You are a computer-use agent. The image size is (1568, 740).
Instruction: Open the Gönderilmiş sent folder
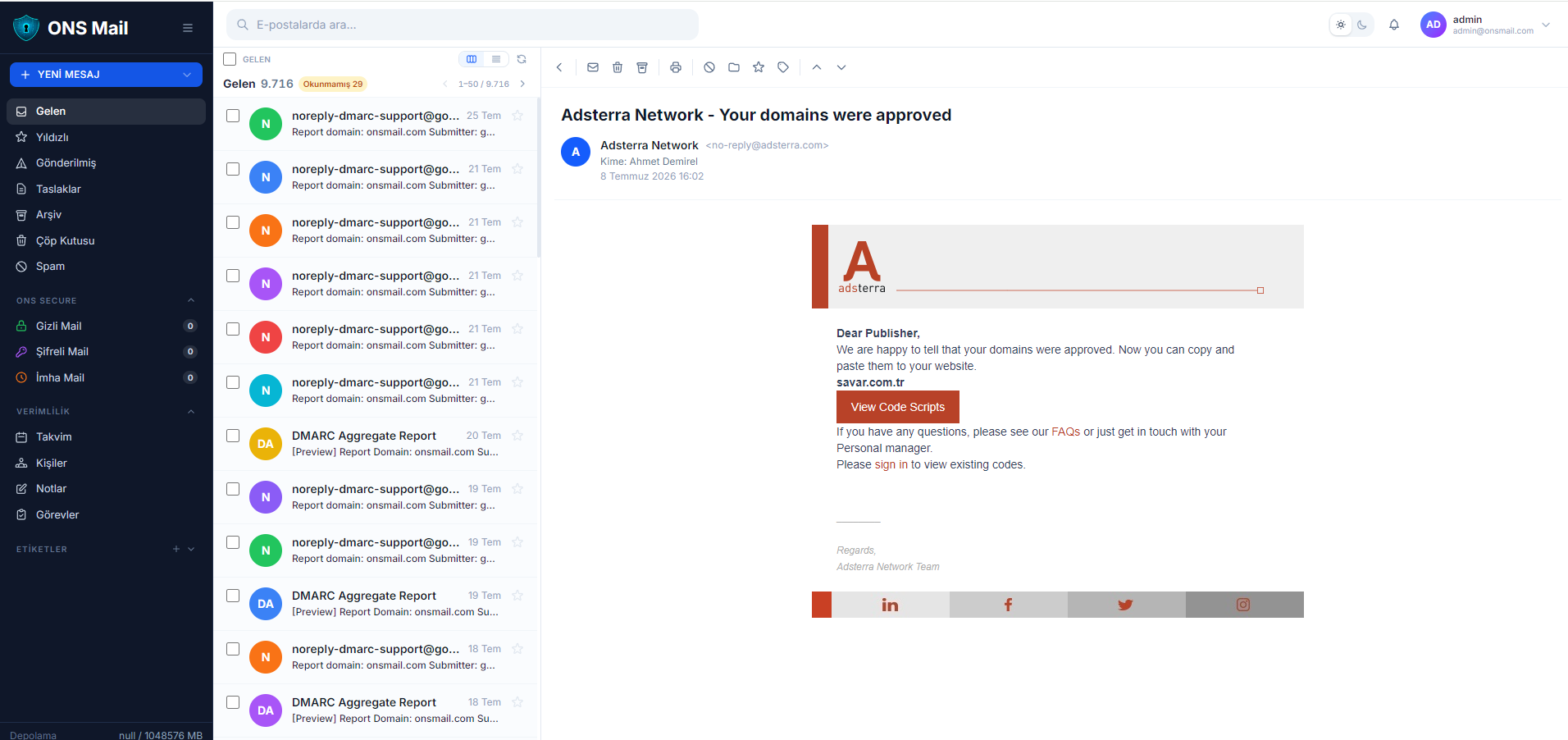[106, 163]
